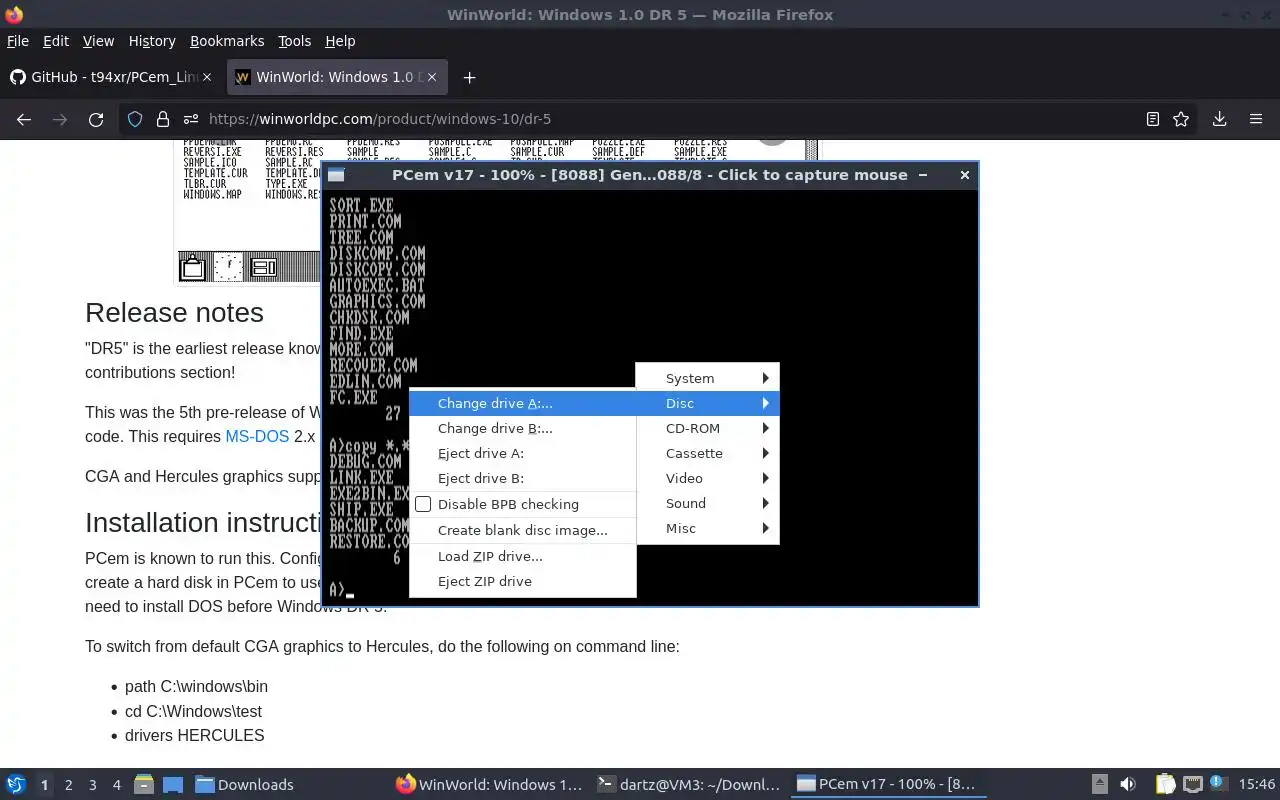Open a new browser tab

click(x=469, y=77)
